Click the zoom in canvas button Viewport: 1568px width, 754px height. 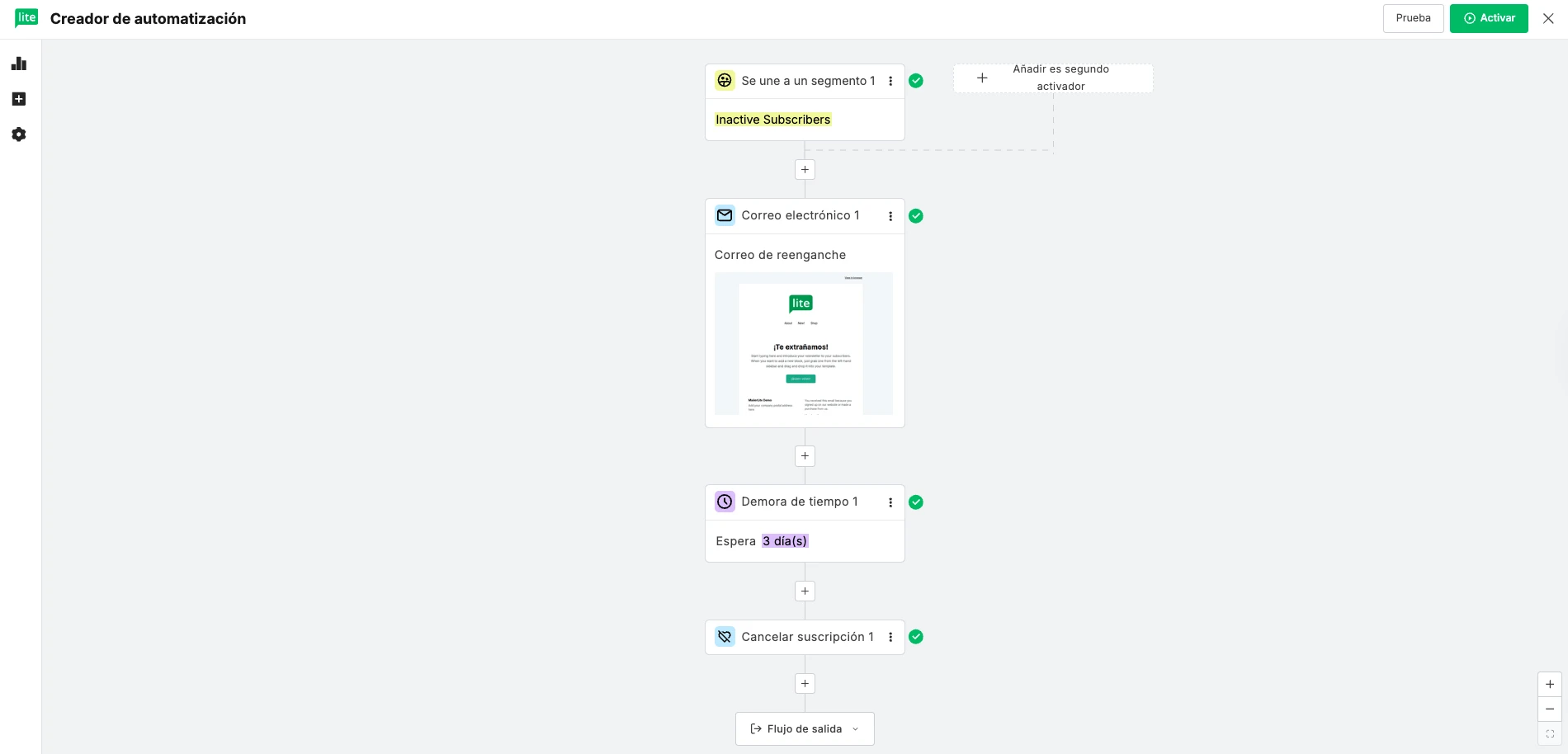coord(1550,684)
